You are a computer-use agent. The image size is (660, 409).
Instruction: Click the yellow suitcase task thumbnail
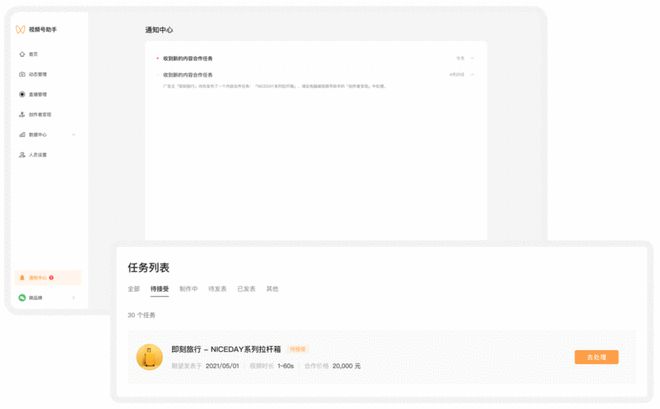(x=149, y=357)
